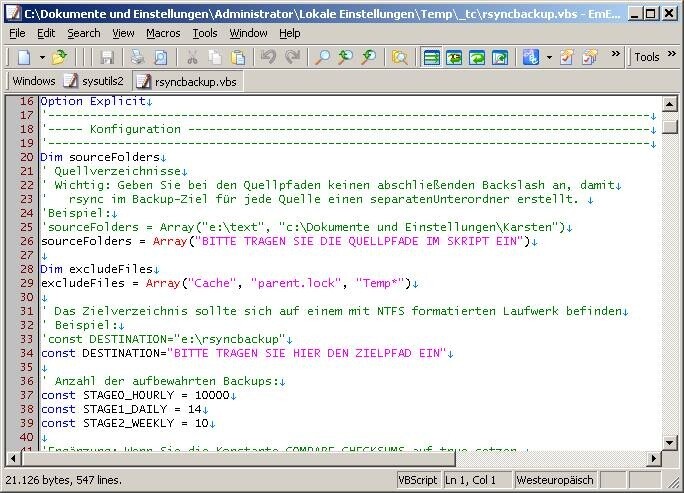Click the VBScript status bar entry
This screenshot has height=493, width=684.
(417, 480)
